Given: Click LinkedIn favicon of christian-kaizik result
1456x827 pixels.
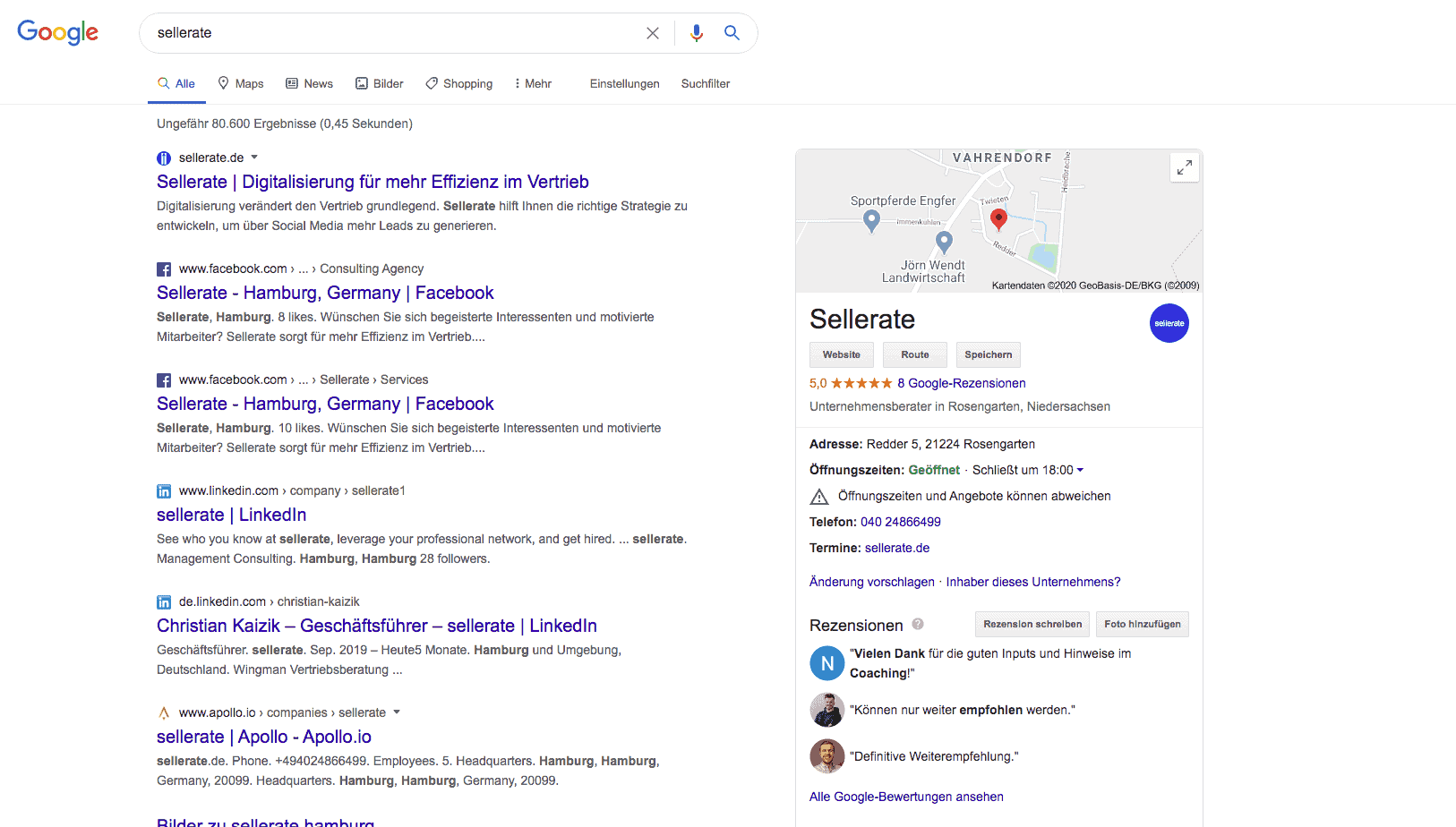Looking at the screenshot, I should coord(164,602).
